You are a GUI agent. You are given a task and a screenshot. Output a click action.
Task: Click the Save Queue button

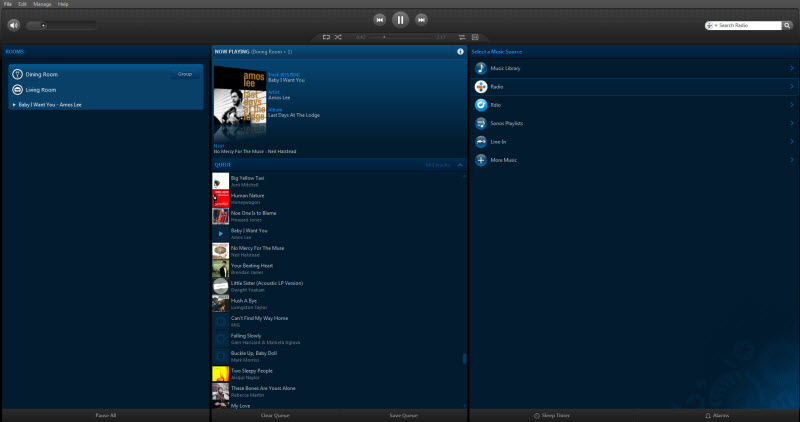[x=402, y=414]
